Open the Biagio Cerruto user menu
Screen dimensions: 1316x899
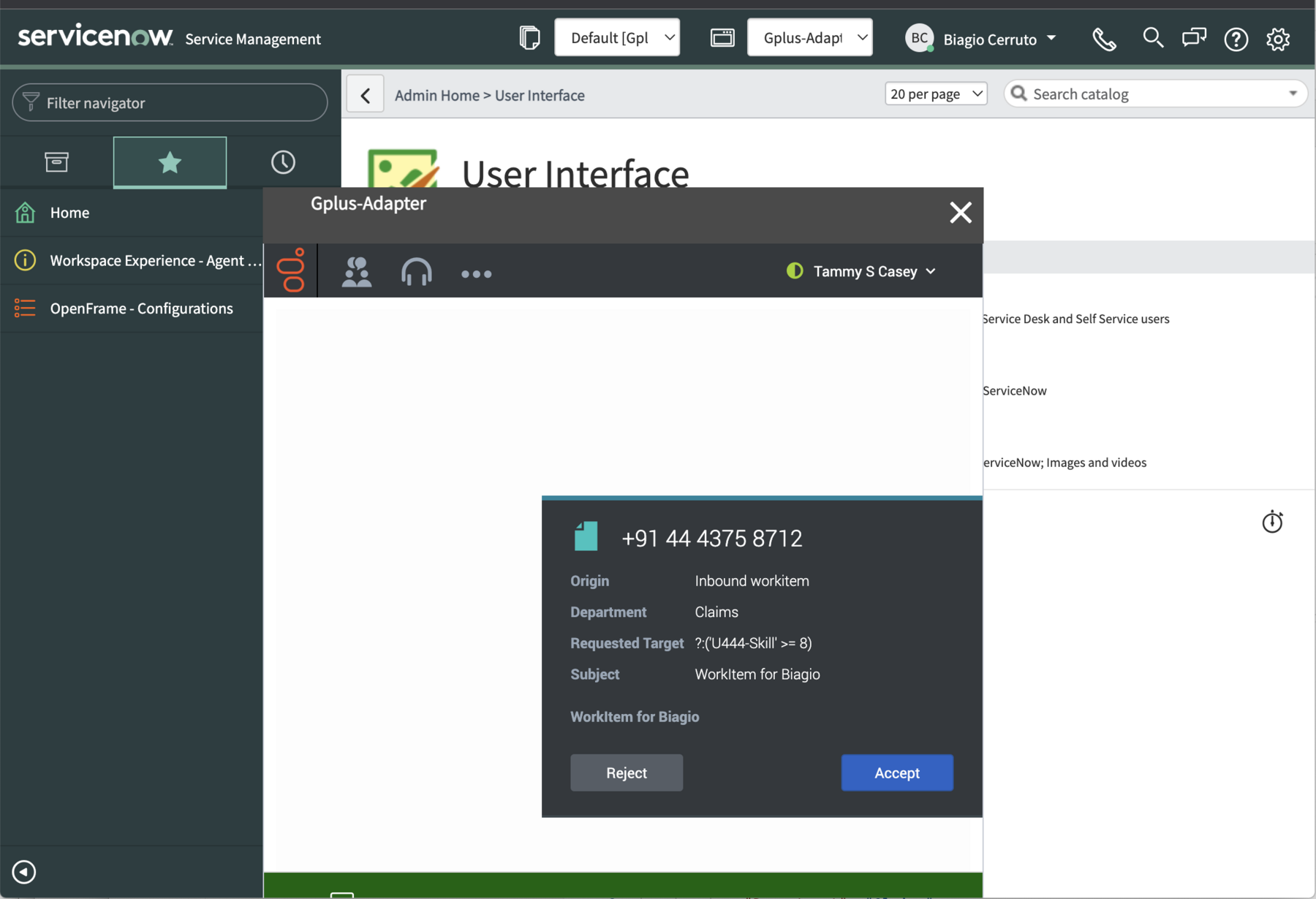[x=999, y=39]
